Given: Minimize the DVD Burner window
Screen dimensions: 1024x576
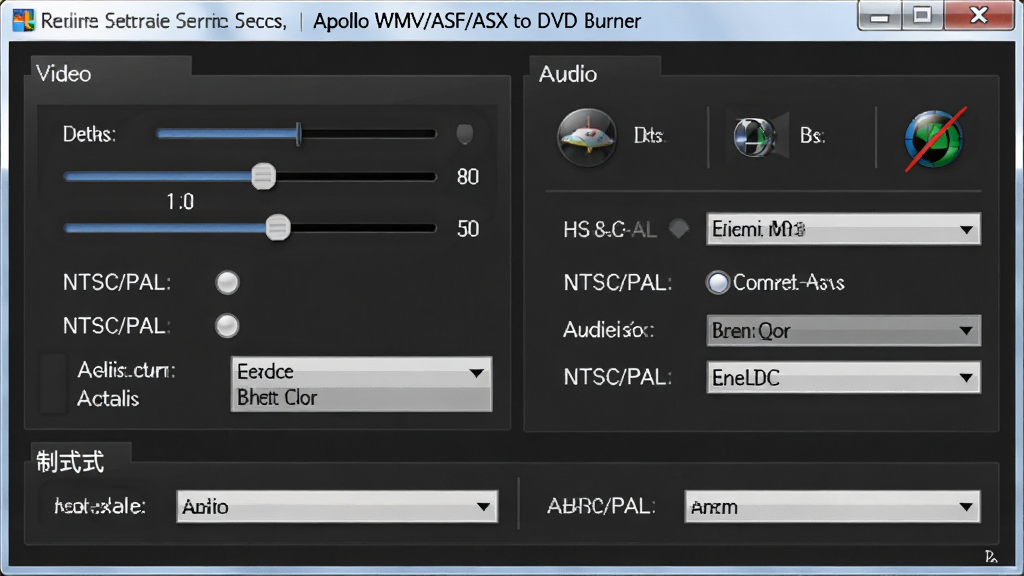Looking at the screenshot, I should tap(880, 16).
